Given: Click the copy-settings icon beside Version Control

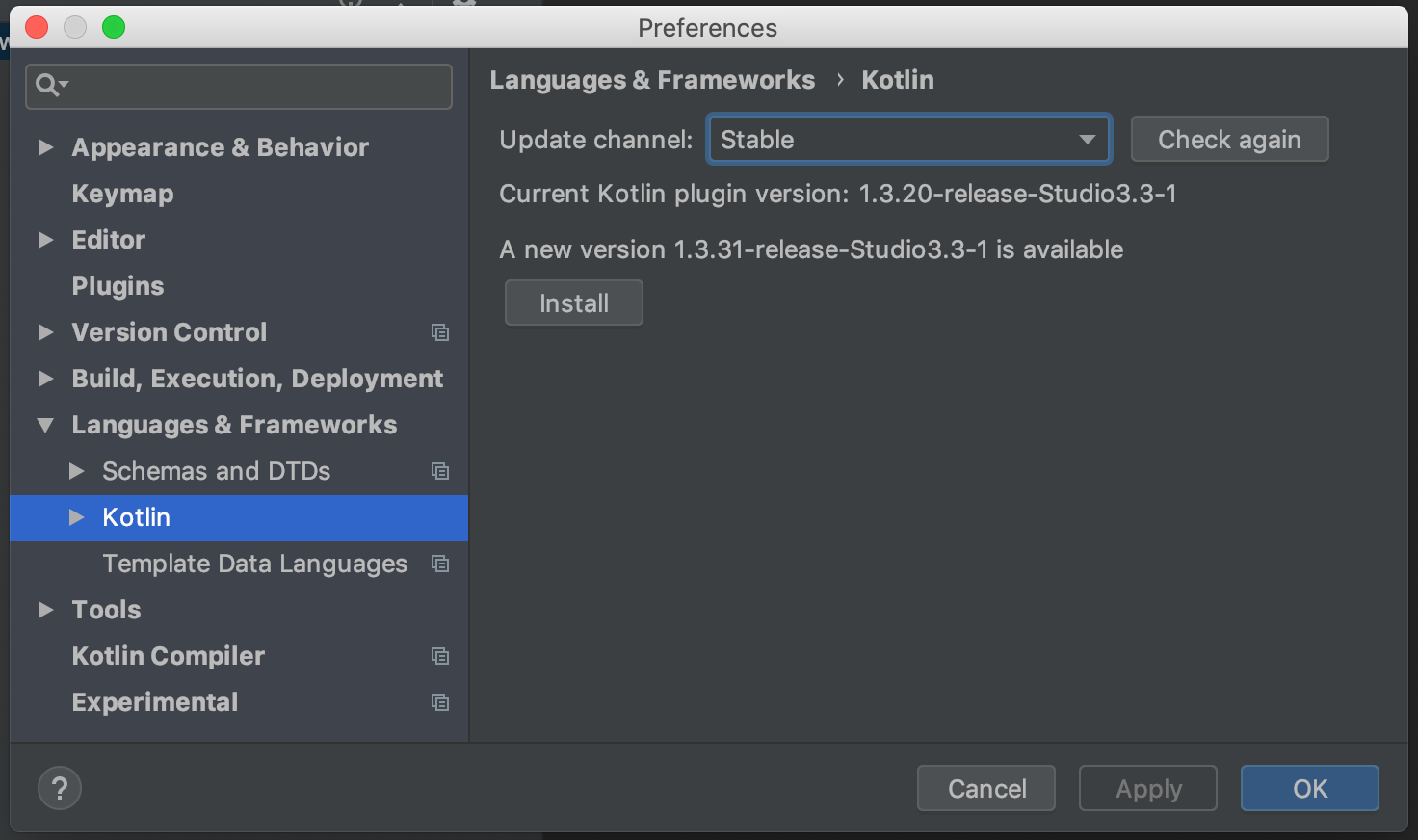Looking at the screenshot, I should click(440, 332).
